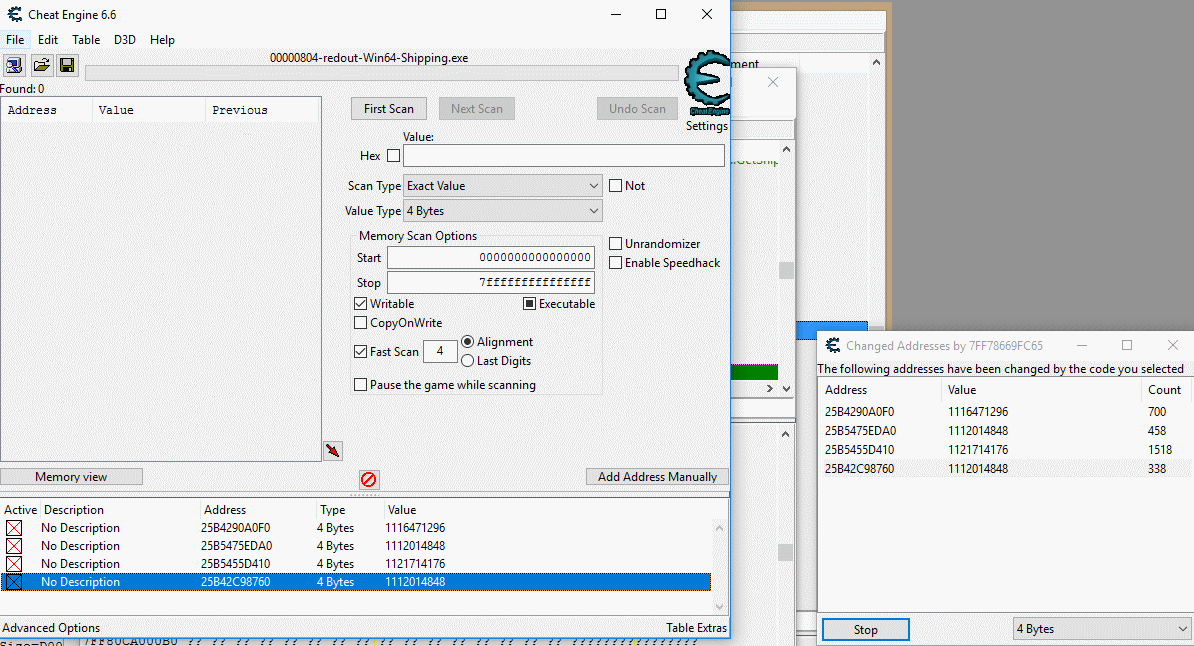Click the open folder load icon

pos(41,65)
